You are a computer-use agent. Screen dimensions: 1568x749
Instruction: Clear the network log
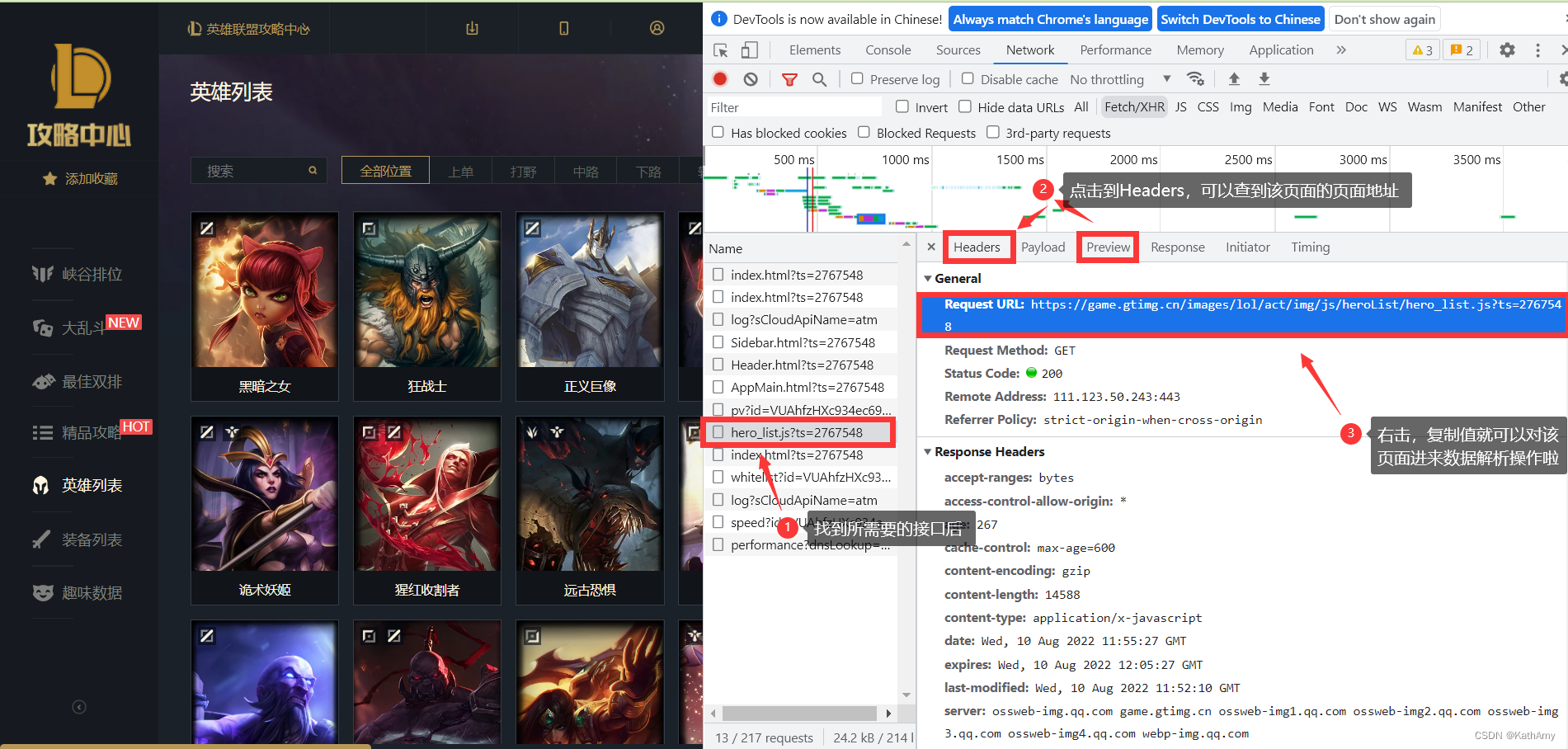click(750, 79)
